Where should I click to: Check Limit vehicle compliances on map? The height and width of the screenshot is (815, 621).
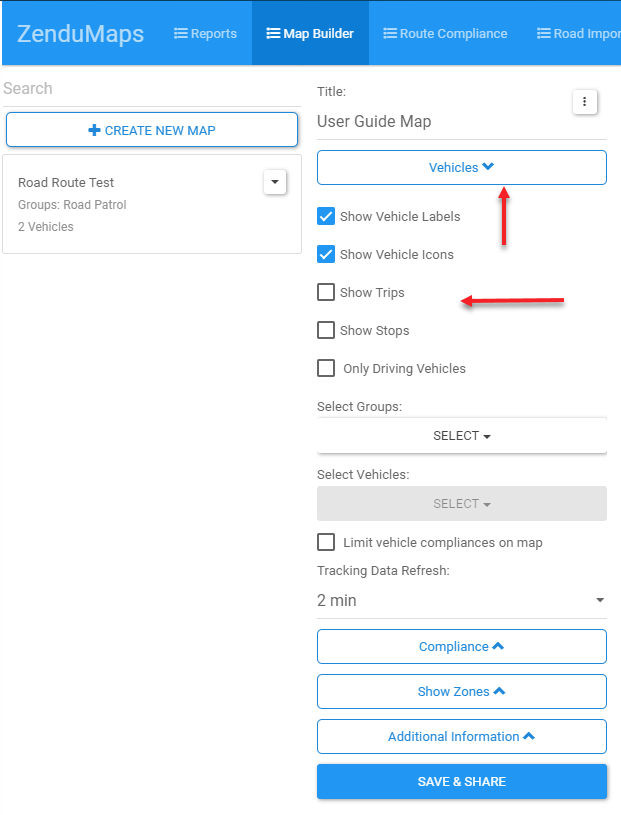pos(326,542)
